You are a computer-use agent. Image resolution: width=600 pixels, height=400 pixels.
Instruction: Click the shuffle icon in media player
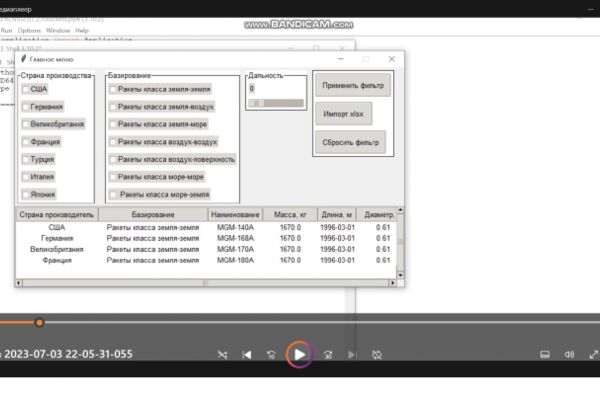click(x=222, y=355)
